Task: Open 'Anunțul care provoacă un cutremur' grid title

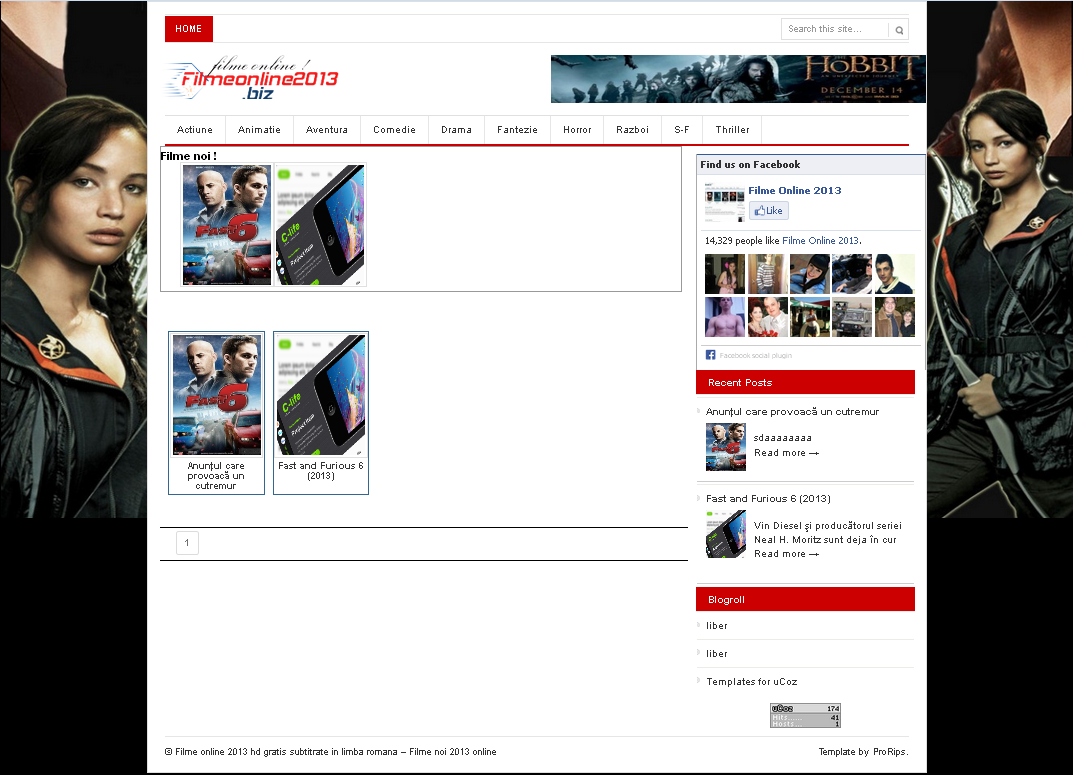Action: 216,475
